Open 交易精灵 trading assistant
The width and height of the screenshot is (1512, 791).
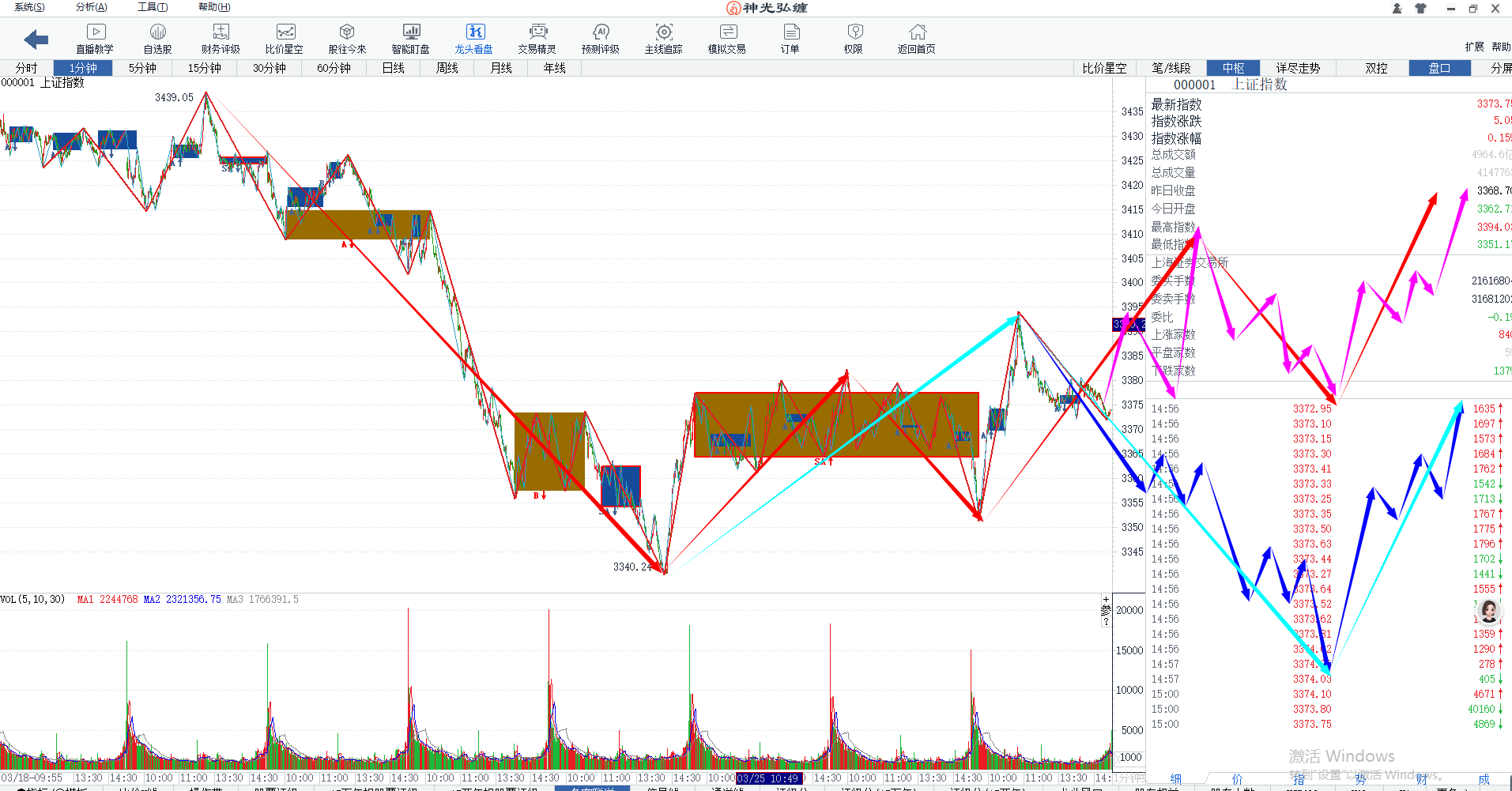click(x=537, y=38)
